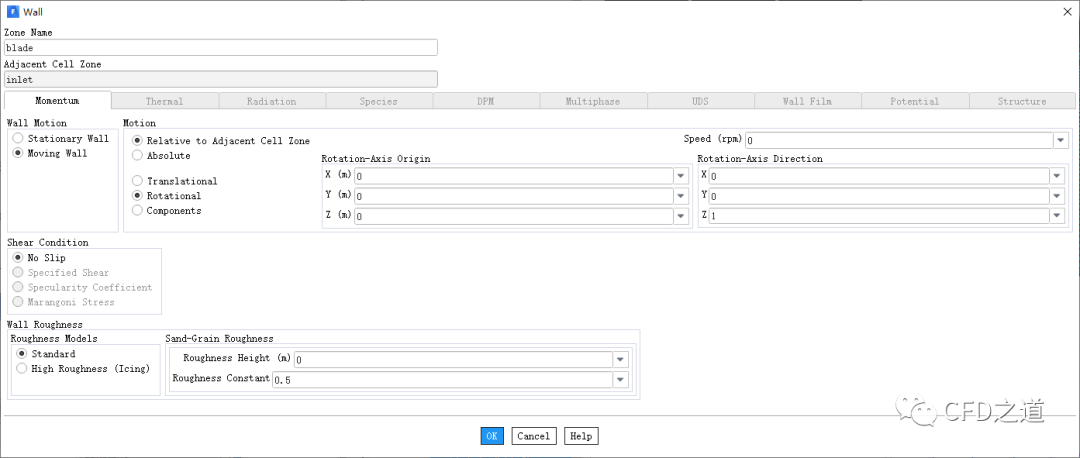This screenshot has width=1080, height=458.
Task: Expand the Roughness Height dropdown arrow
Action: click(x=621, y=360)
